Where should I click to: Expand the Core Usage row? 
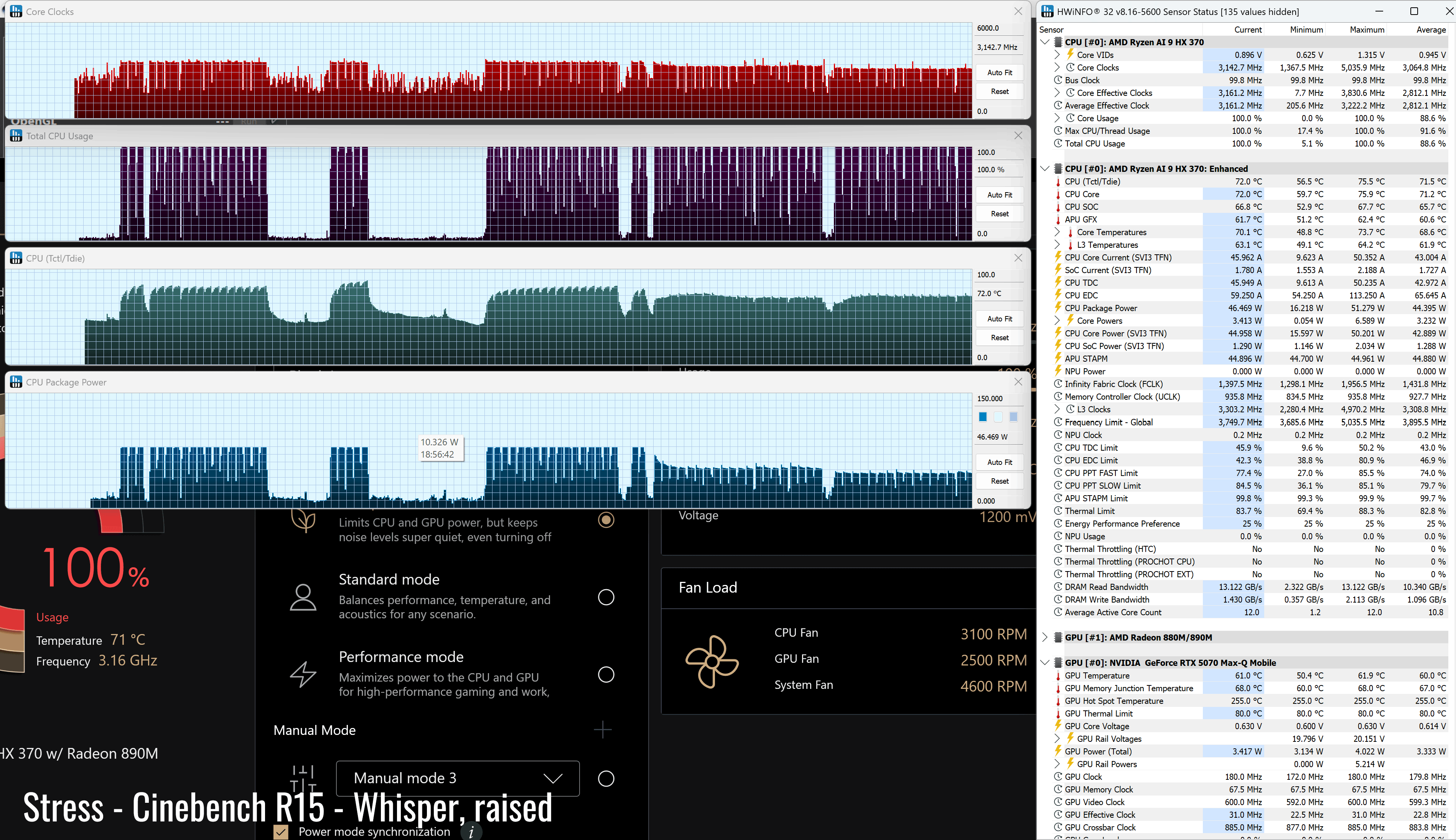pos(1057,118)
